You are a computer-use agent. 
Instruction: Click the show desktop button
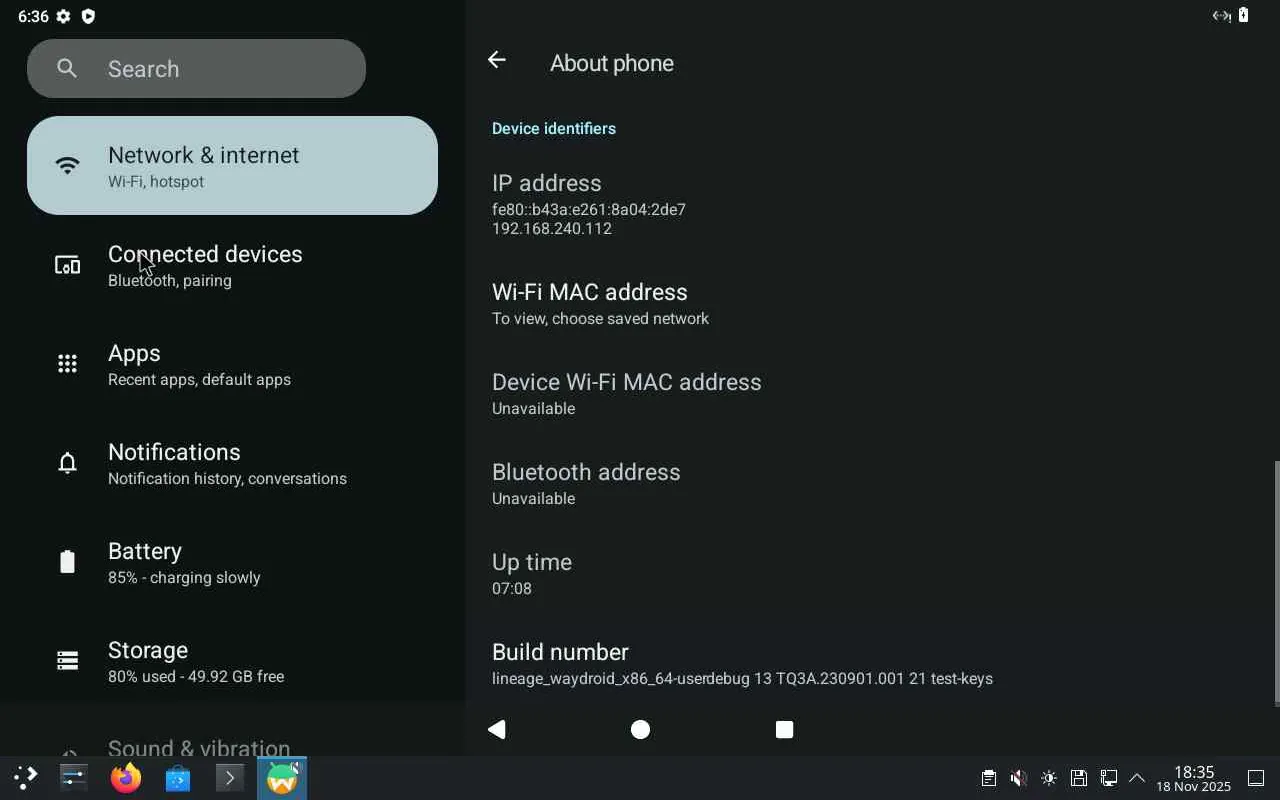1257,778
